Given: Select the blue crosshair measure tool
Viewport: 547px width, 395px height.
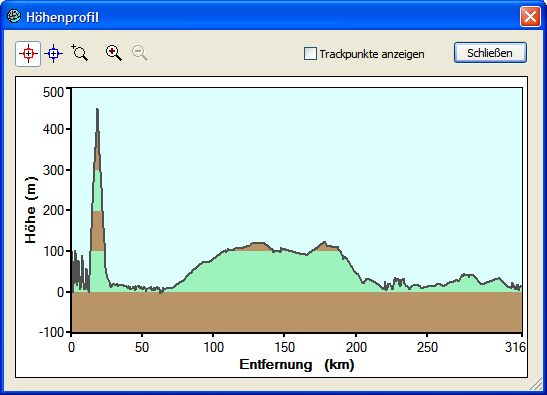Looking at the screenshot, I should pos(53,54).
